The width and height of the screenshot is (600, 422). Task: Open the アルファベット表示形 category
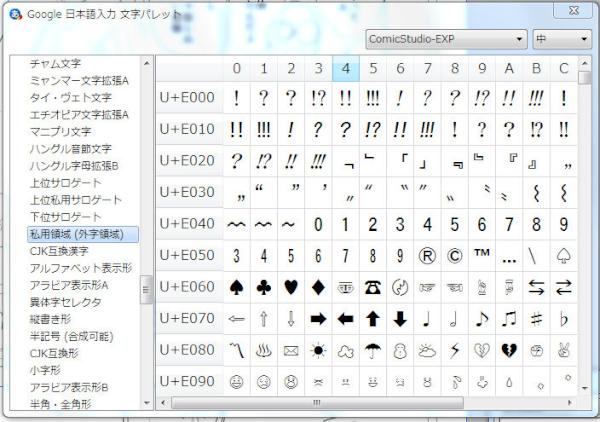click(x=81, y=268)
